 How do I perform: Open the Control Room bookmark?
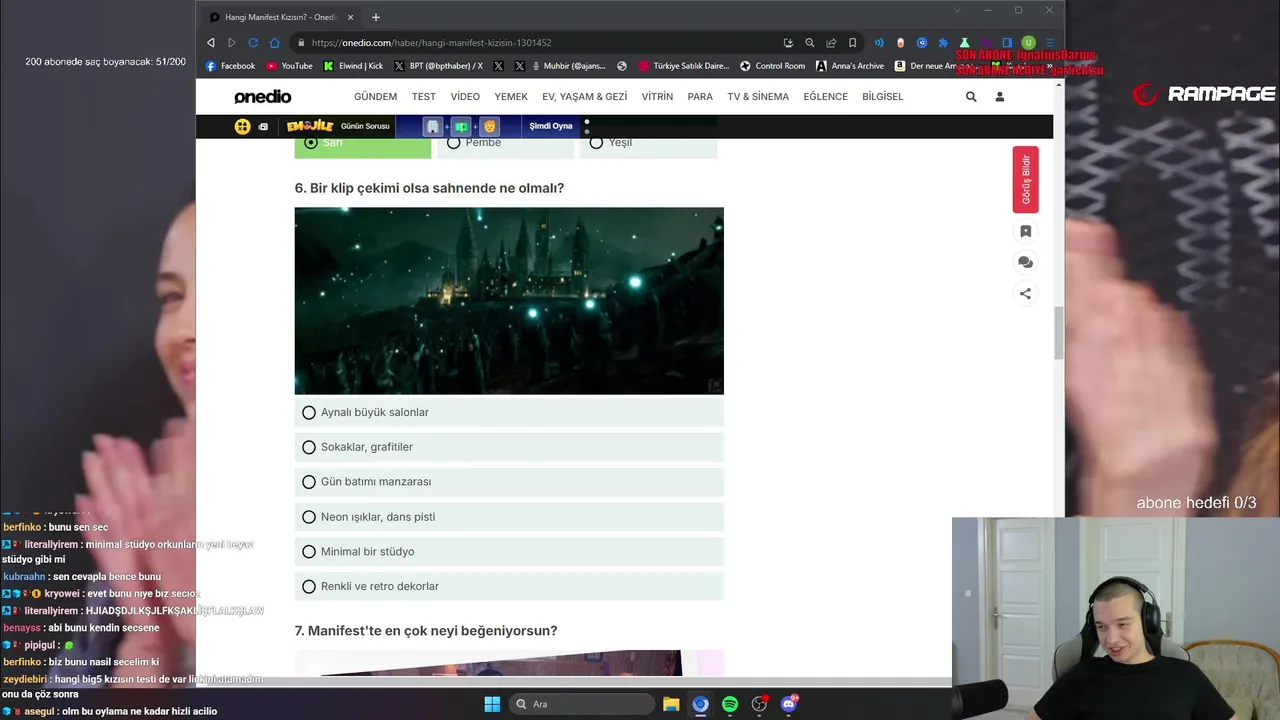point(772,66)
